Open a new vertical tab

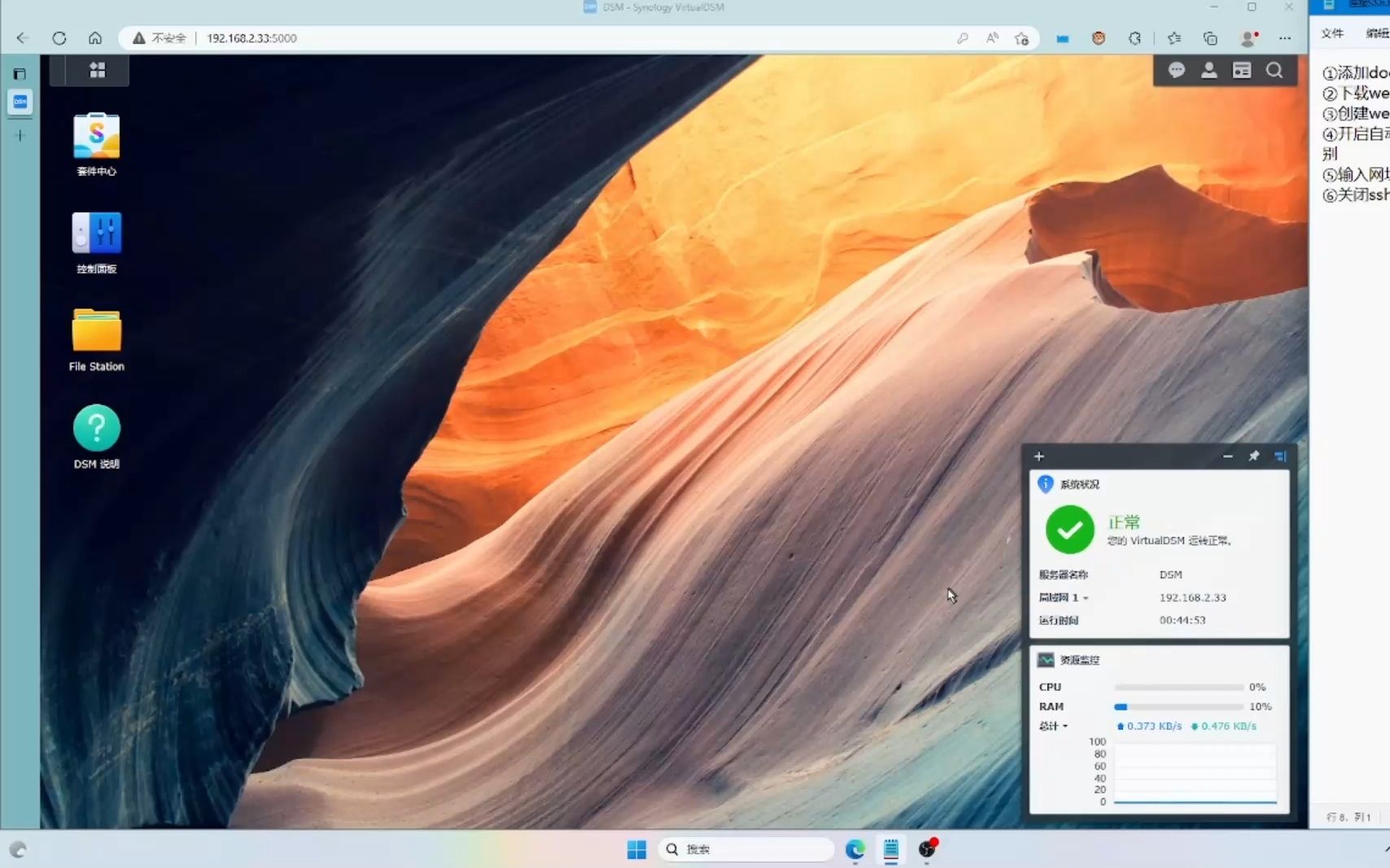click(x=20, y=135)
